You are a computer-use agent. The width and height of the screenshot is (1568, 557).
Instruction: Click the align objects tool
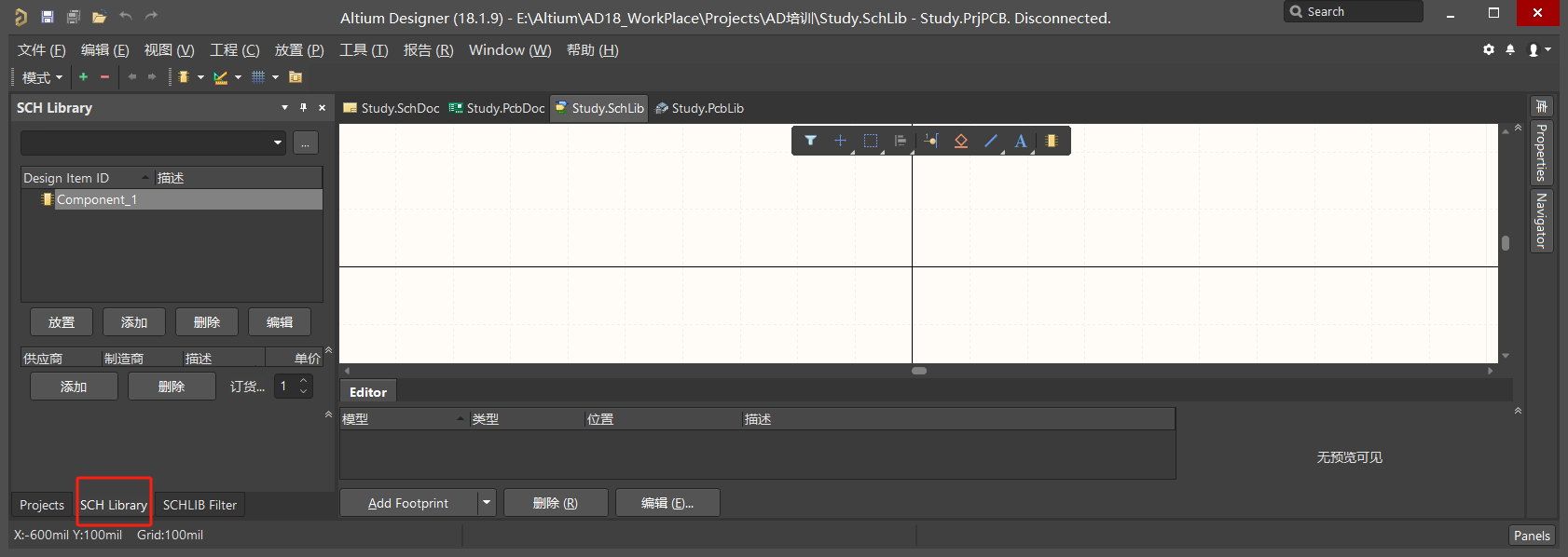pyautogui.click(x=901, y=141)
